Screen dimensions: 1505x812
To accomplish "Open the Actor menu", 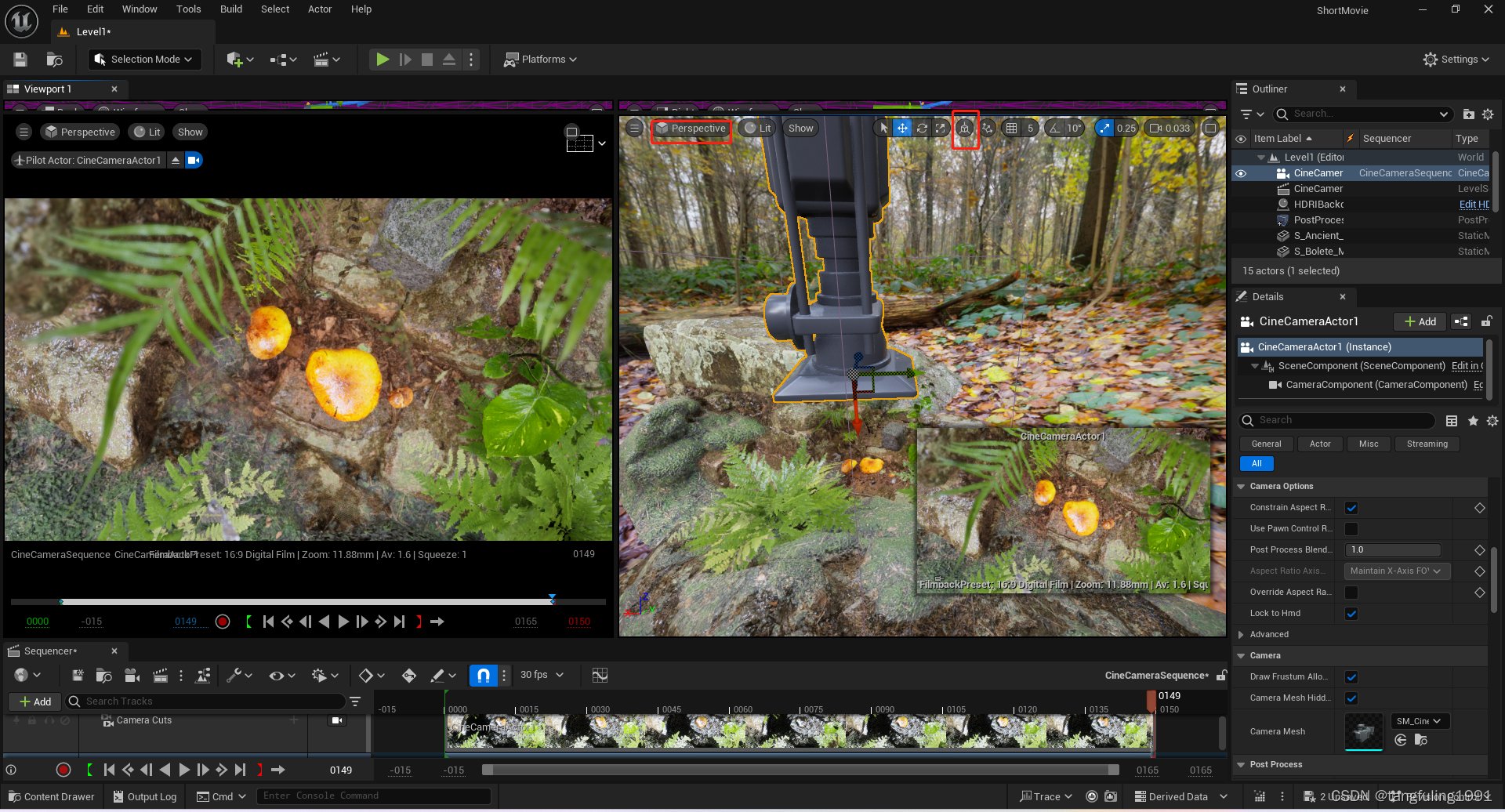I will coord(320,9).
